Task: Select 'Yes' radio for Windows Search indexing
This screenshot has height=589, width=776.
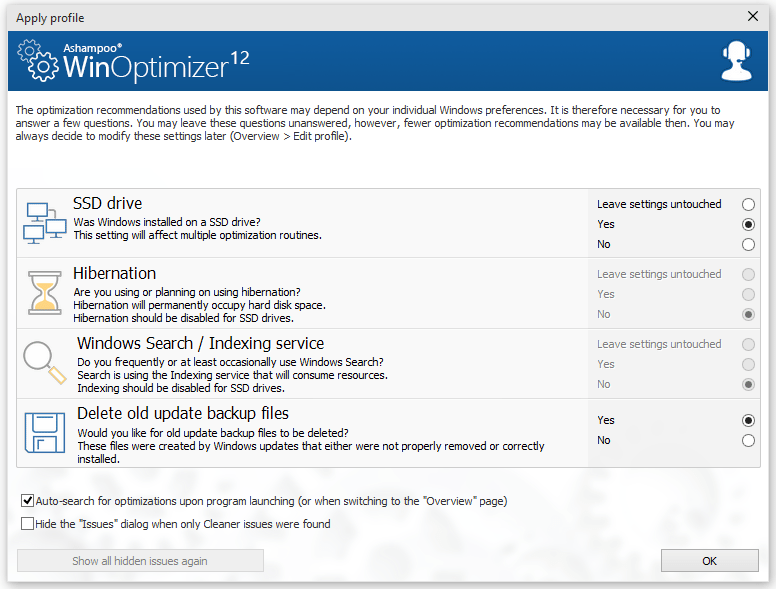Action: pyautogui.click(x=748, y=364)
